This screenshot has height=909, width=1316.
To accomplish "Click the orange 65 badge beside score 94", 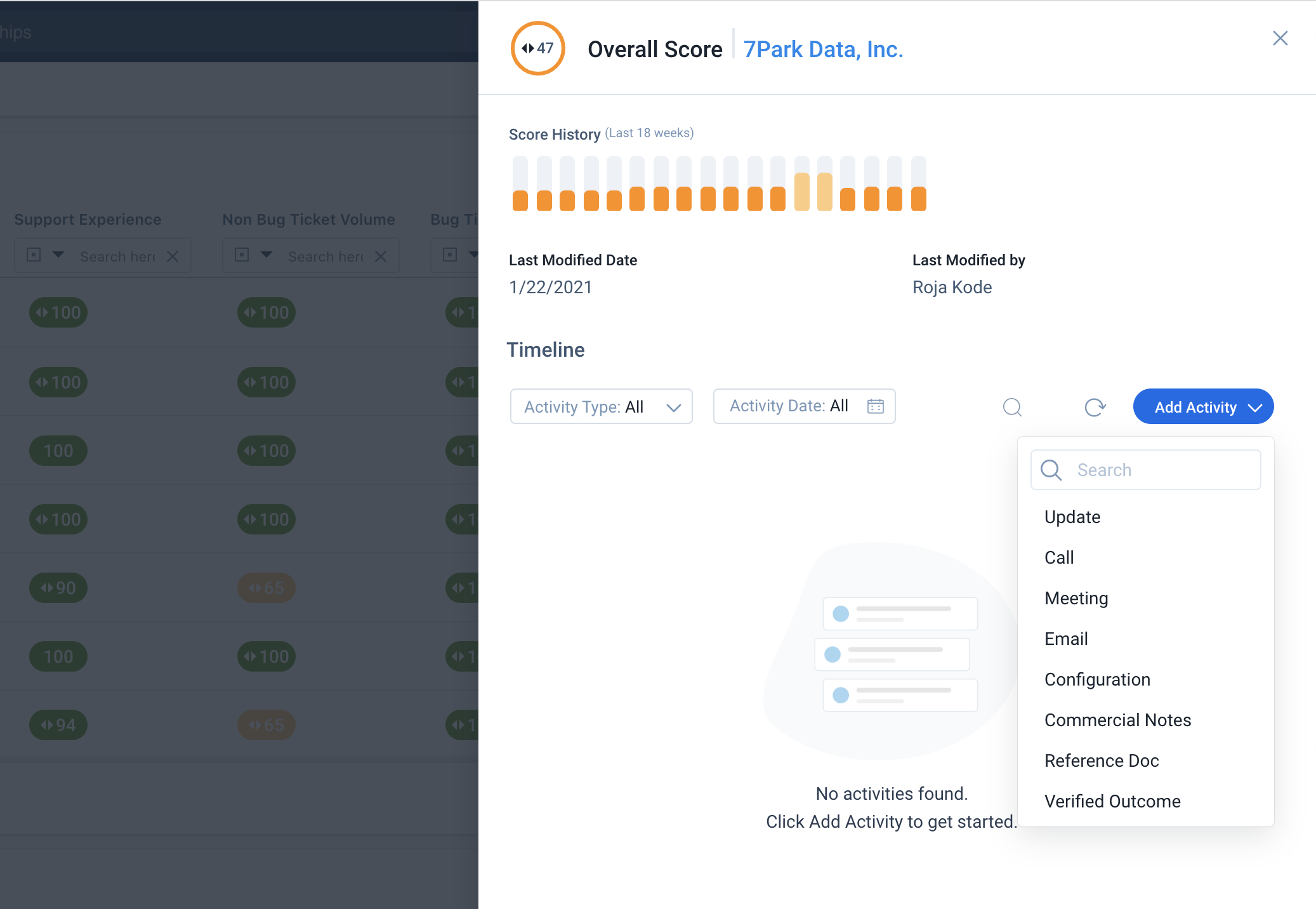I will 266,725.
